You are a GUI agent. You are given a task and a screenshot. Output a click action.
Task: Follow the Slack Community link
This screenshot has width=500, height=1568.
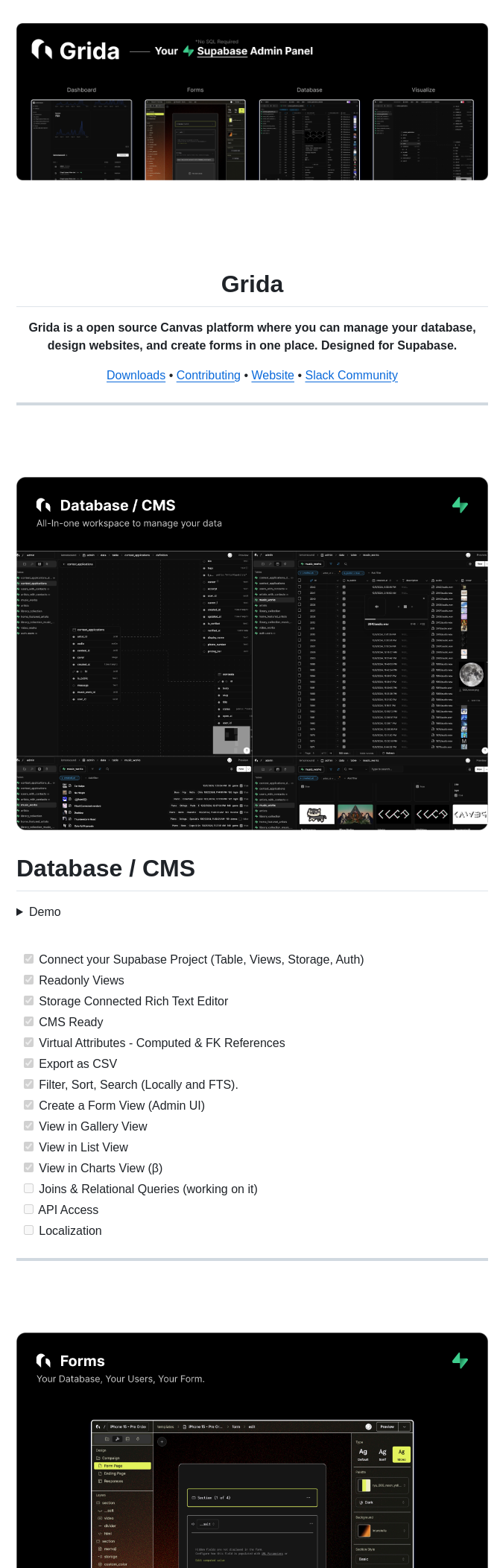point(351,376)
